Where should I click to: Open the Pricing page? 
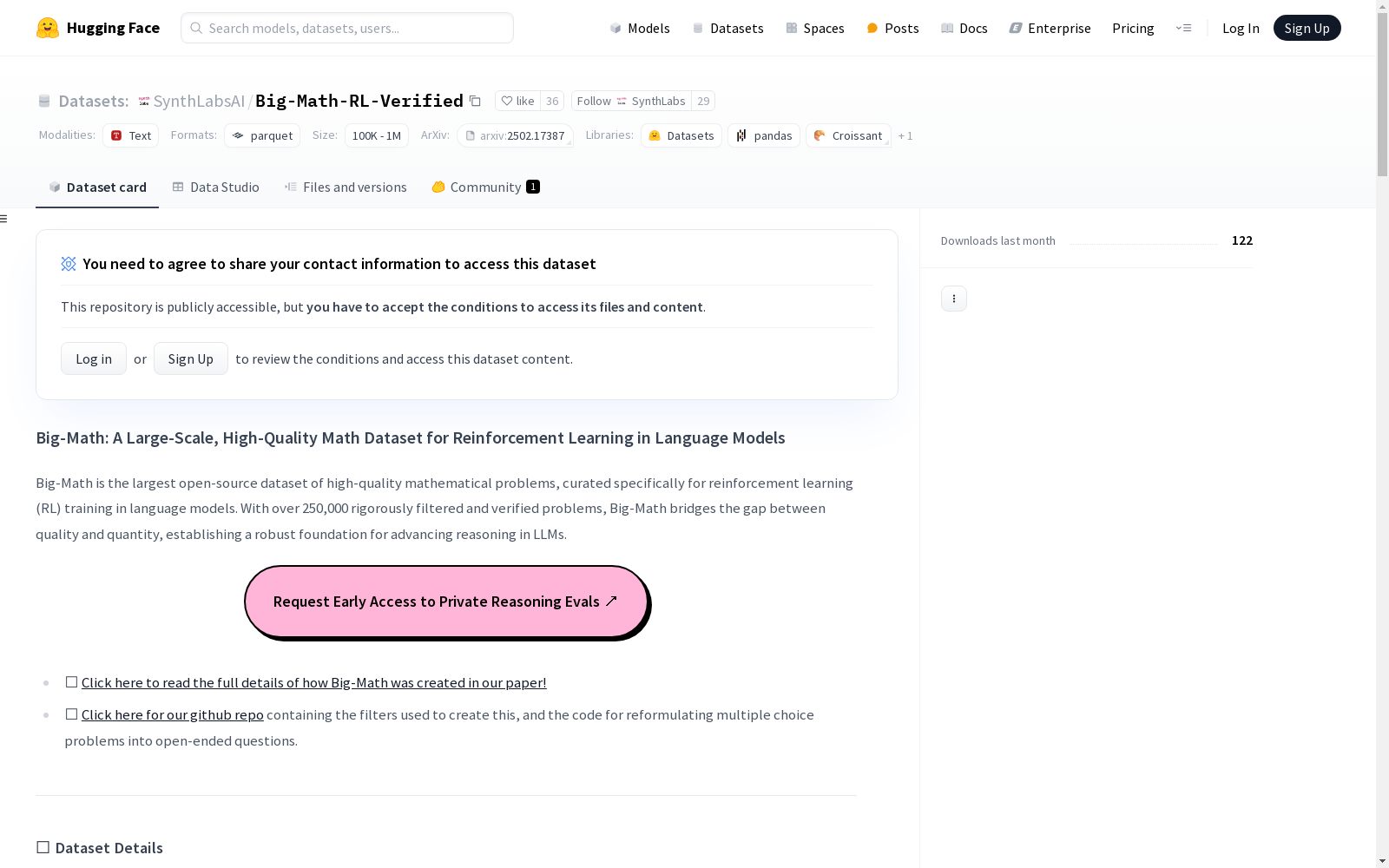pyautogui.click(x=1133, y=28)
